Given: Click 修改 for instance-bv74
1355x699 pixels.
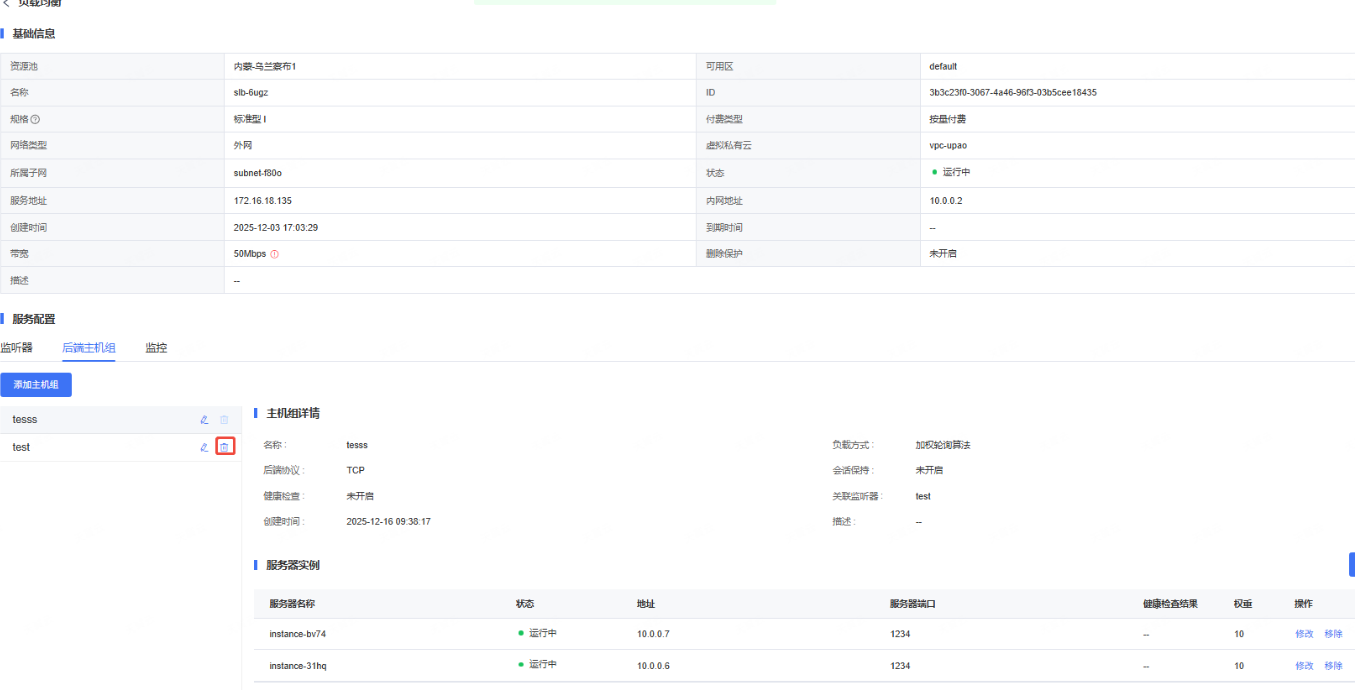Looking at the screenshot, I should click(x=1304, y=634).
